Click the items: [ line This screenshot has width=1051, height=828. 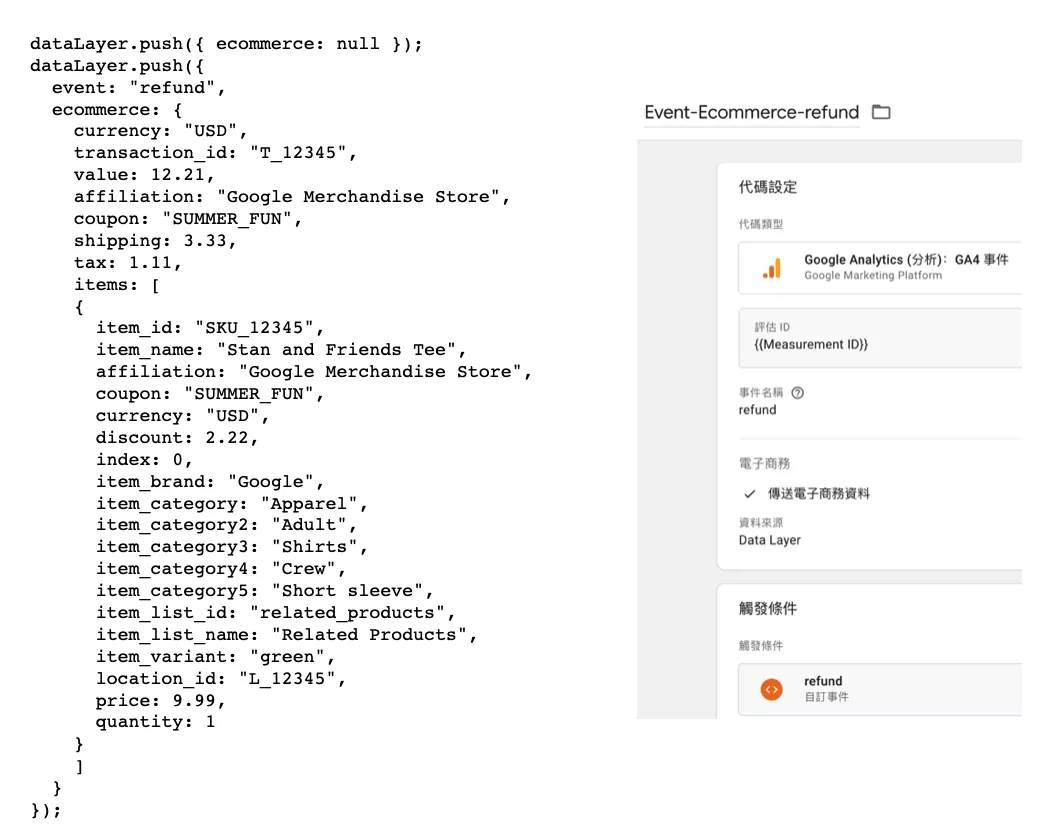click(x=117, y=285)
